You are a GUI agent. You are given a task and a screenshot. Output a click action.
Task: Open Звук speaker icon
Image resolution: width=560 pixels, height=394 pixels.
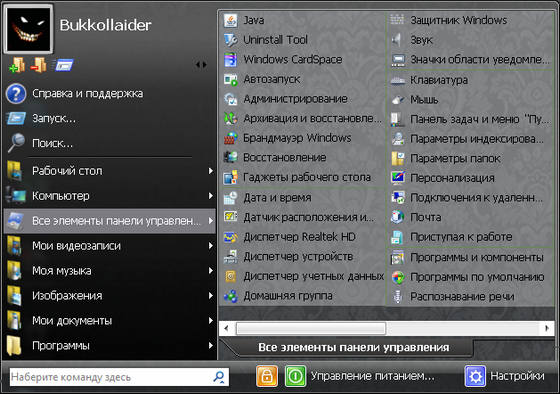coord(398,40)
